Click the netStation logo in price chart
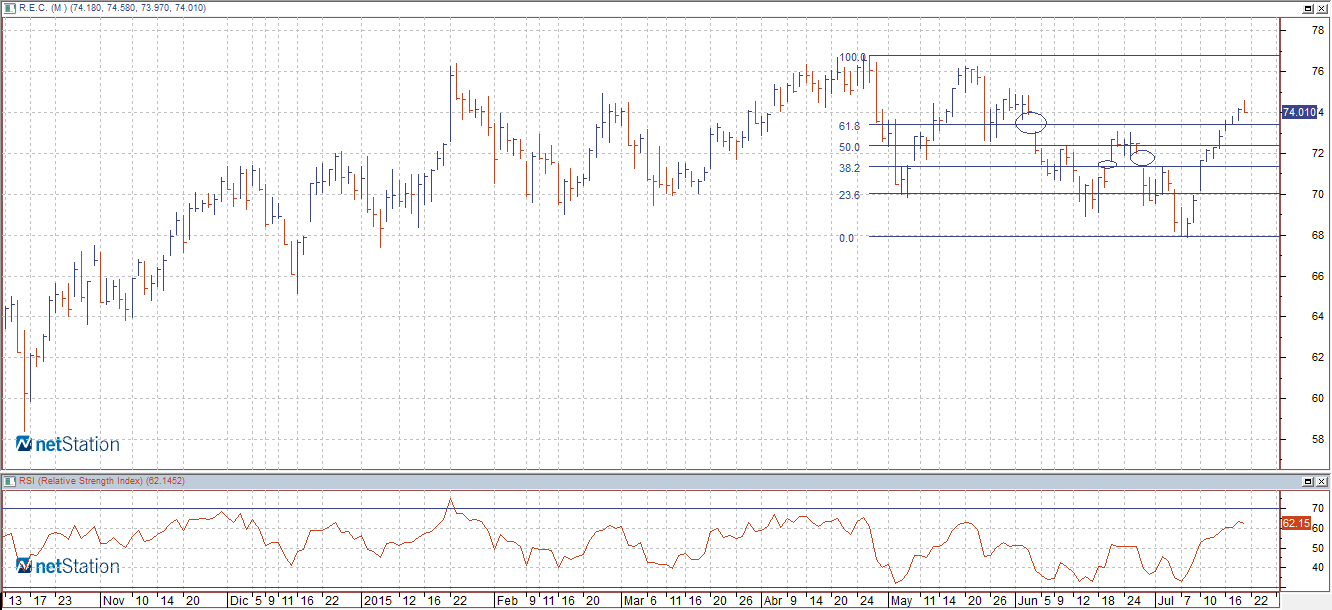1332x610 pixels. pos(67,444)
